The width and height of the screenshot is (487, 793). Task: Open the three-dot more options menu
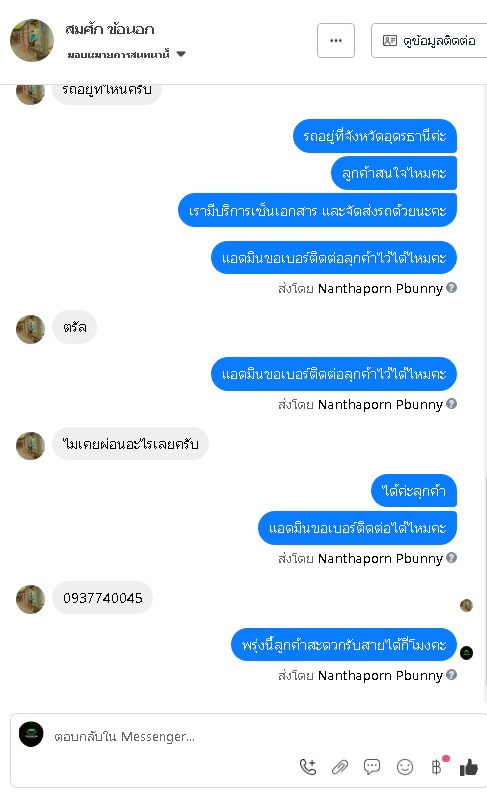(336, 40)
